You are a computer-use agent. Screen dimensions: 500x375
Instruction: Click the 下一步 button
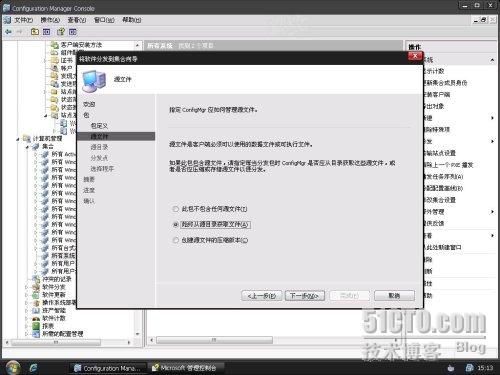pos(305,296)
